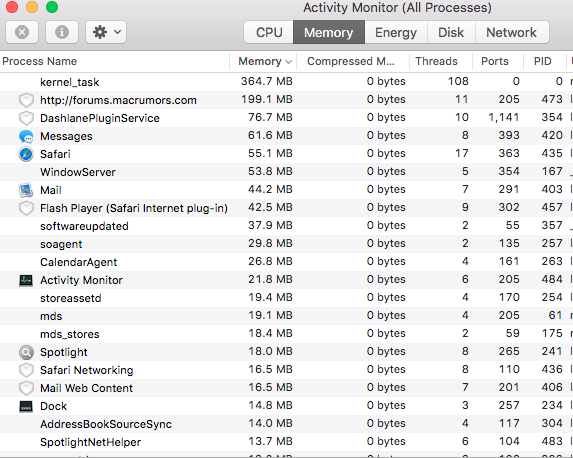The width and height of the screenshot is (573, 458).
Task: Click the Safari Networking shield icon
Action: (26, 370)
